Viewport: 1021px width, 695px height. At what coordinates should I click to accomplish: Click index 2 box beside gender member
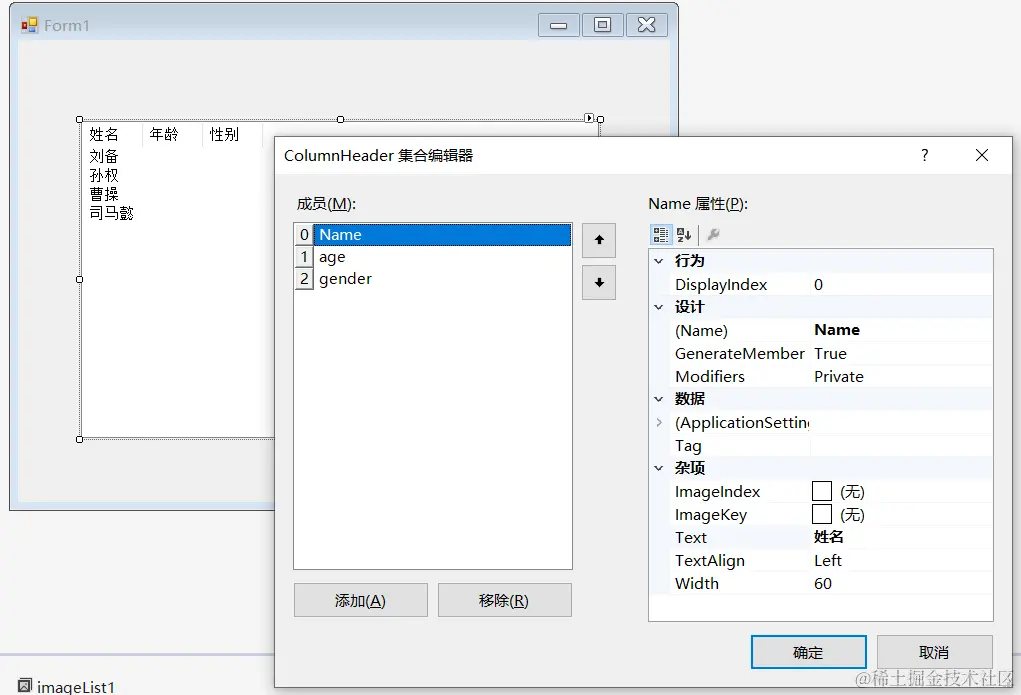coord(303,279)
